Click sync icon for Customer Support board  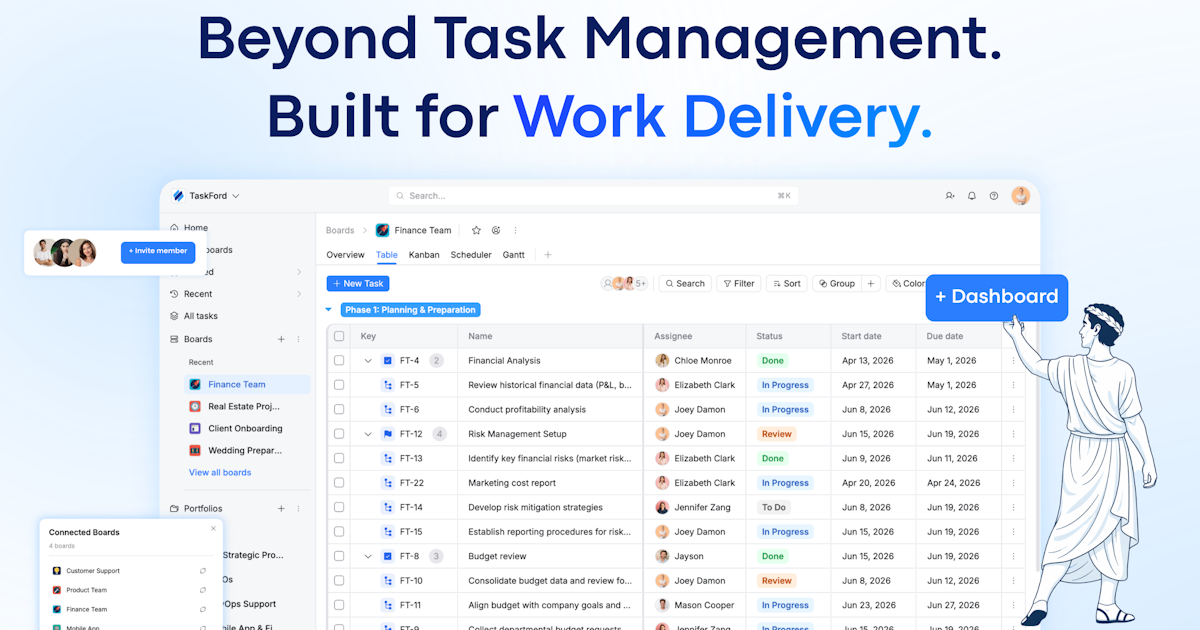[203, 571]
